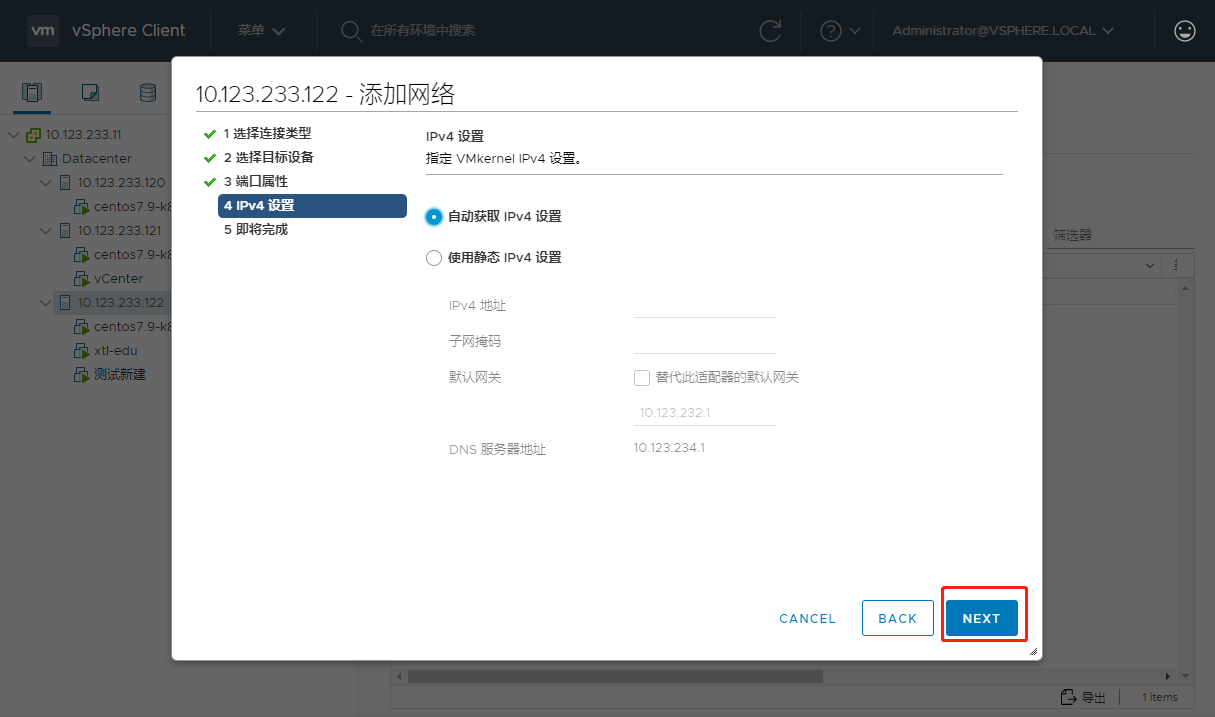Open the 菜单 dropdown menu

click(x=262, y=31)
